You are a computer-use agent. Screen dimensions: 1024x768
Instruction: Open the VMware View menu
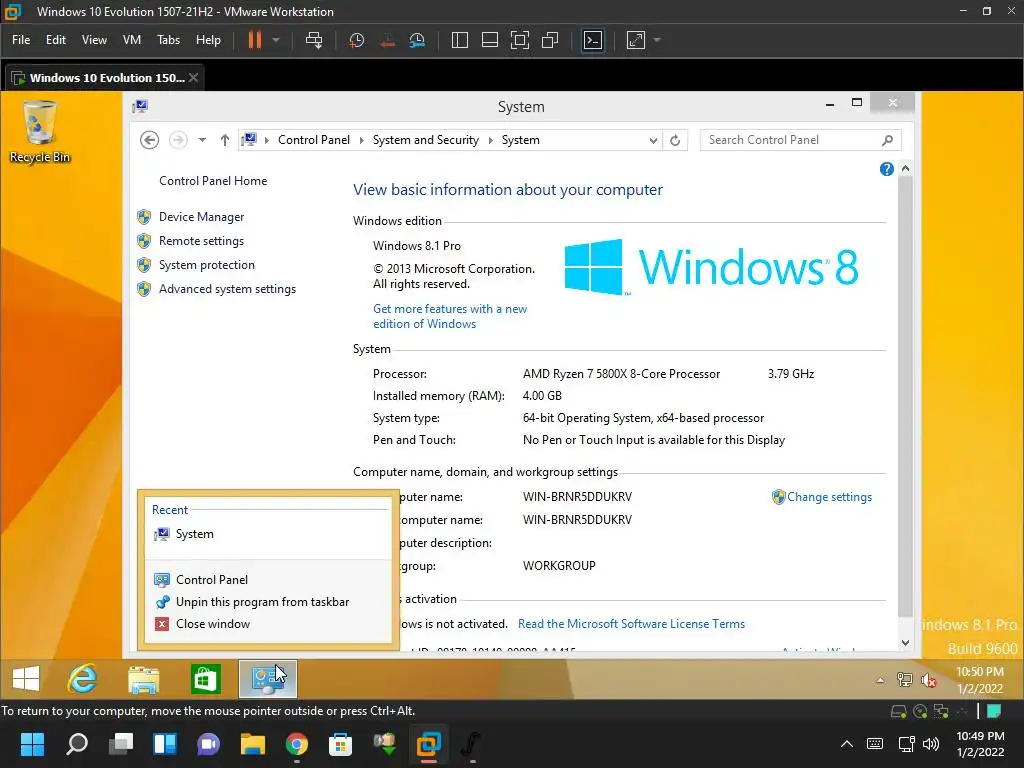(94, 40)
